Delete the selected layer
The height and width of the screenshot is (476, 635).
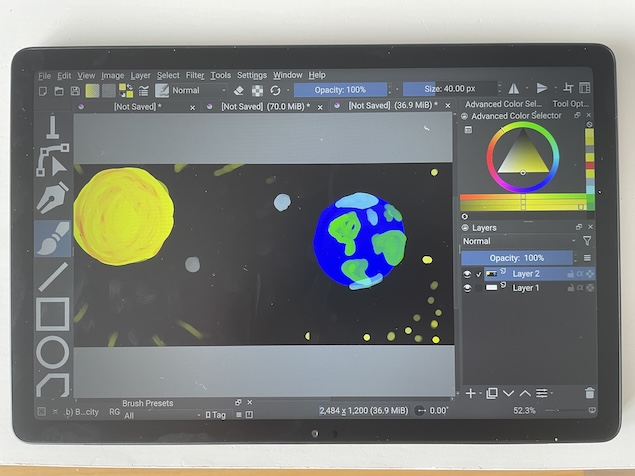(x=590, y=393)
